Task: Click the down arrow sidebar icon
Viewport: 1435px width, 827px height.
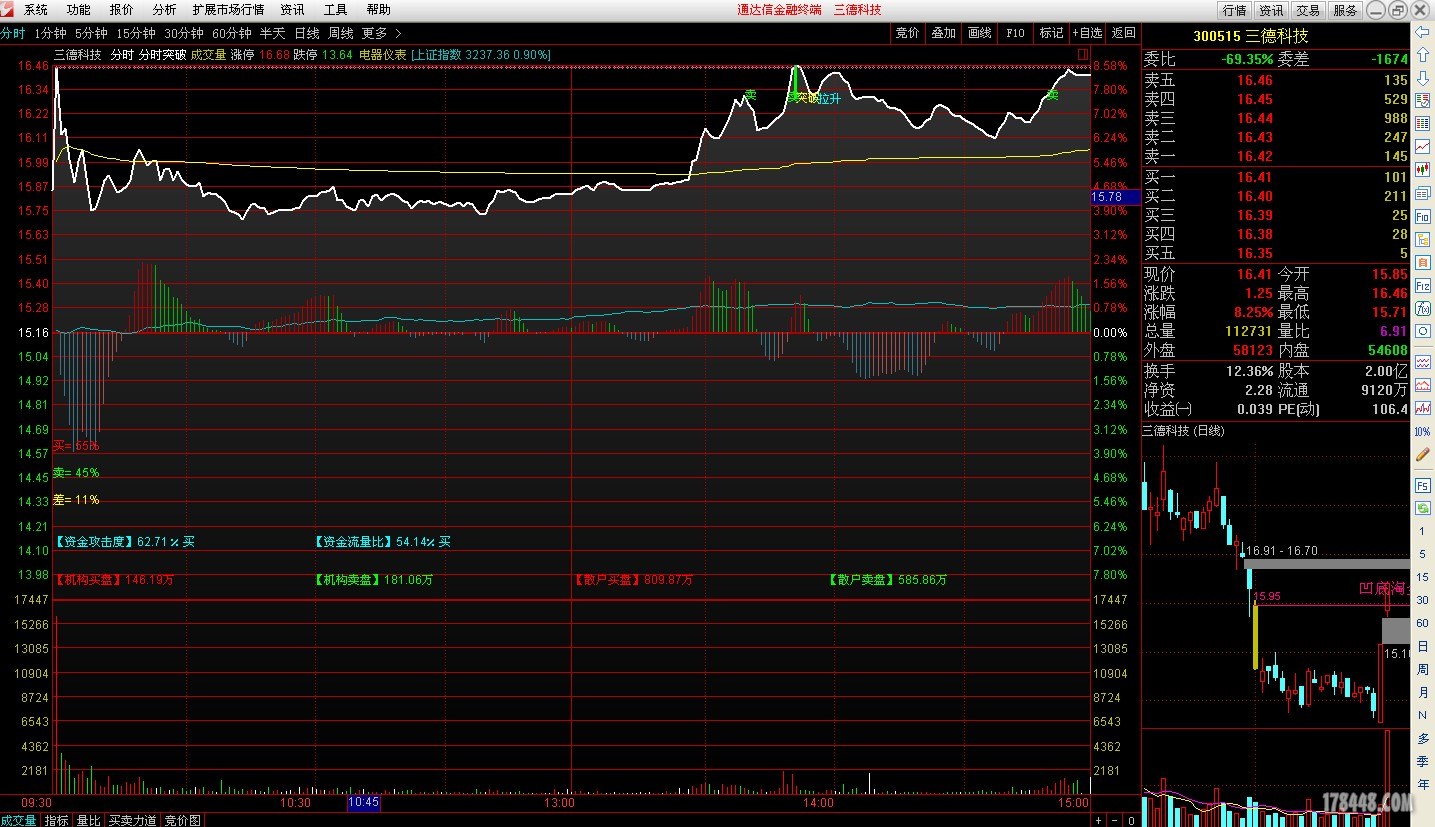Action: coord(1422,77)
